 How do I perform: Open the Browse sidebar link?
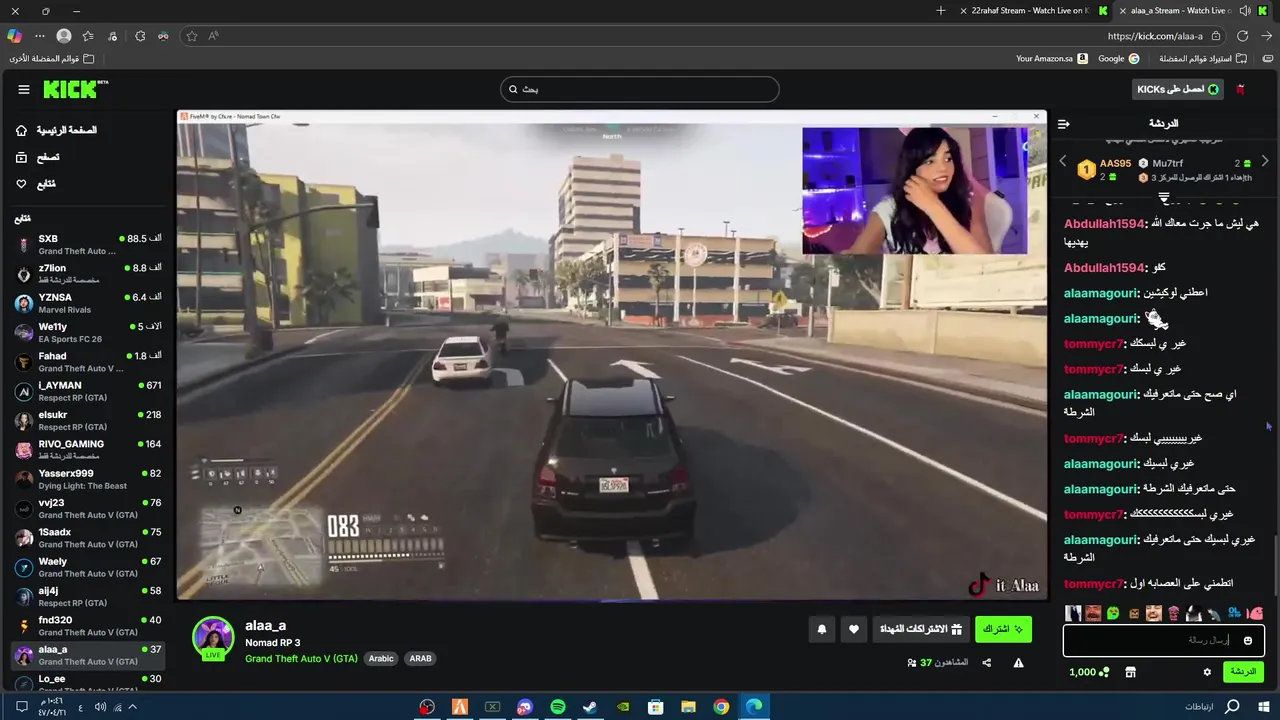pos(37,157)
